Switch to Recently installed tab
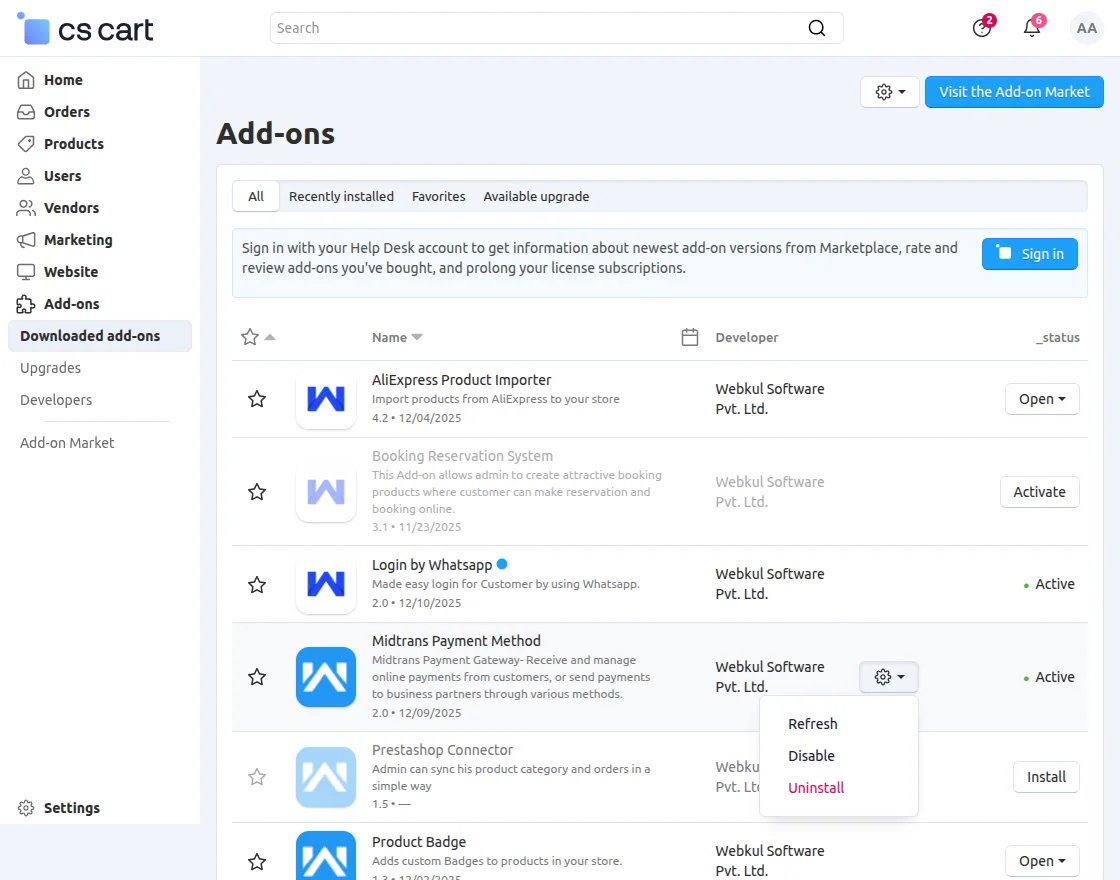1120x880 pixels. (x=341, y=196)
